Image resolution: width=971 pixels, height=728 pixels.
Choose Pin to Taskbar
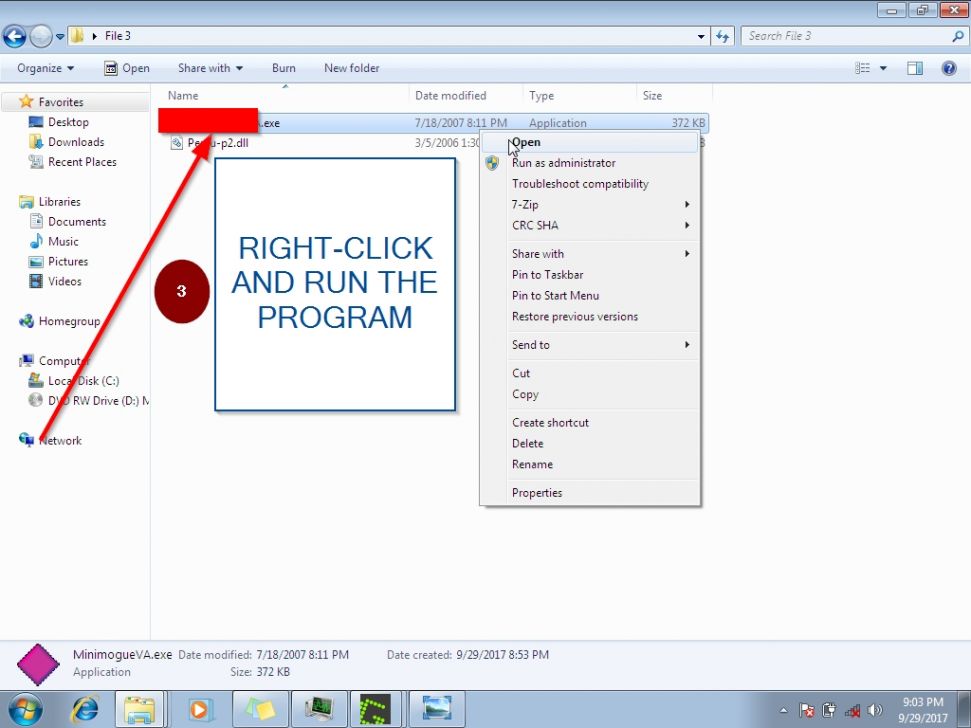click(x=590, y=275)
